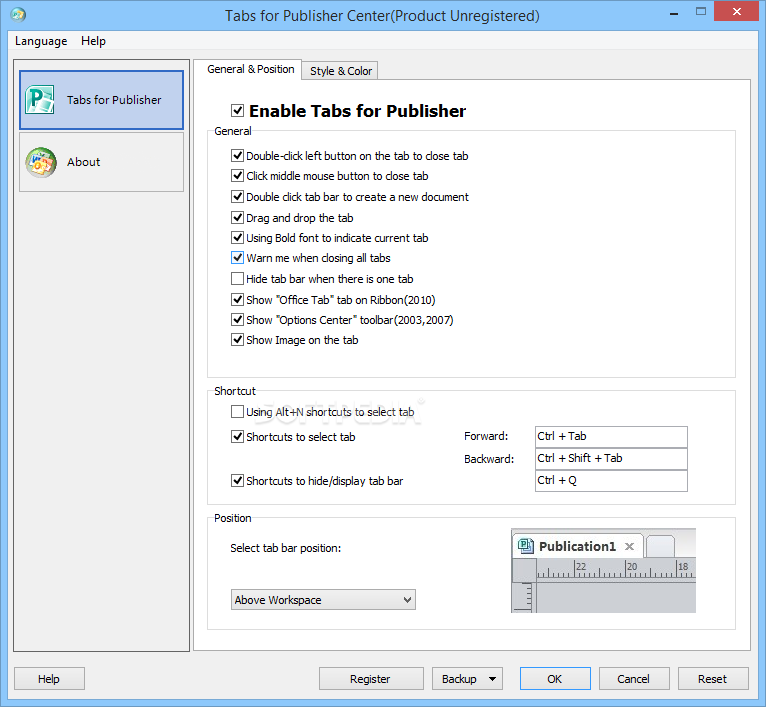766x707 pixels.
Task: Expand the Backup button dropdown arrow
Action: [492, 679]
